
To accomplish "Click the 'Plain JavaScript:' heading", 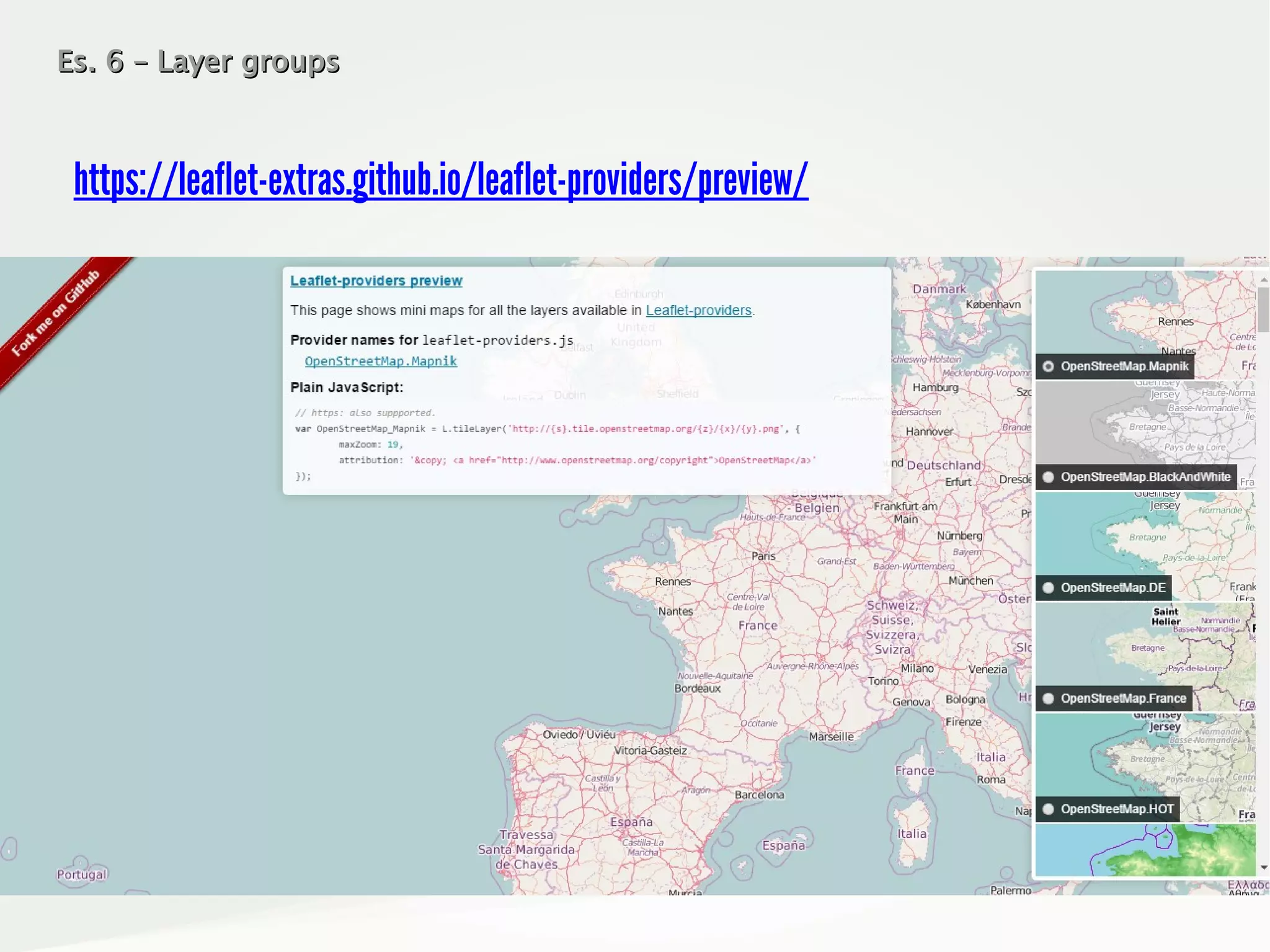I will pyautogui.click(x=347, y=387).
